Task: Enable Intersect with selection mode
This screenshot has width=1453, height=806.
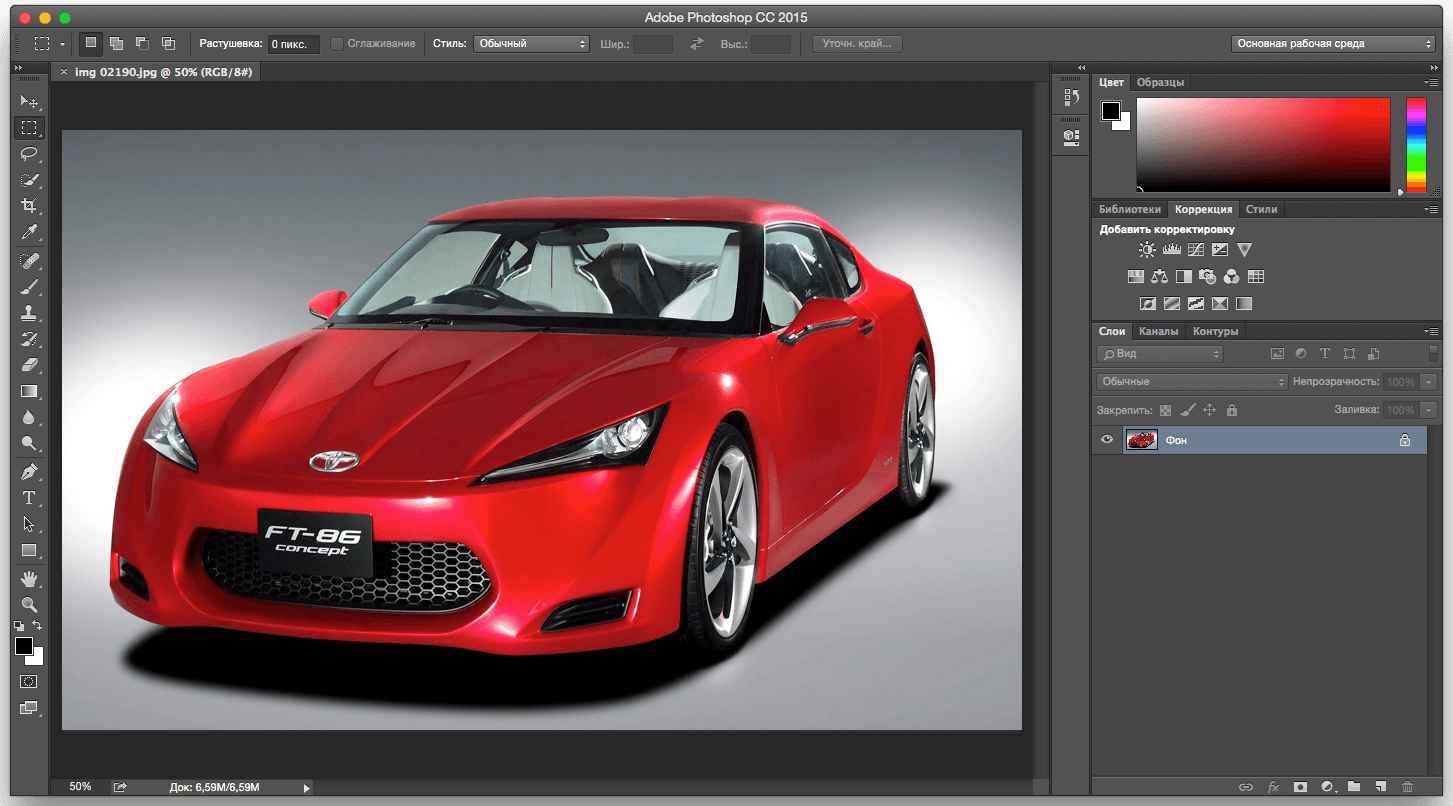Action: pyautogui.click(x=168, y=44)
